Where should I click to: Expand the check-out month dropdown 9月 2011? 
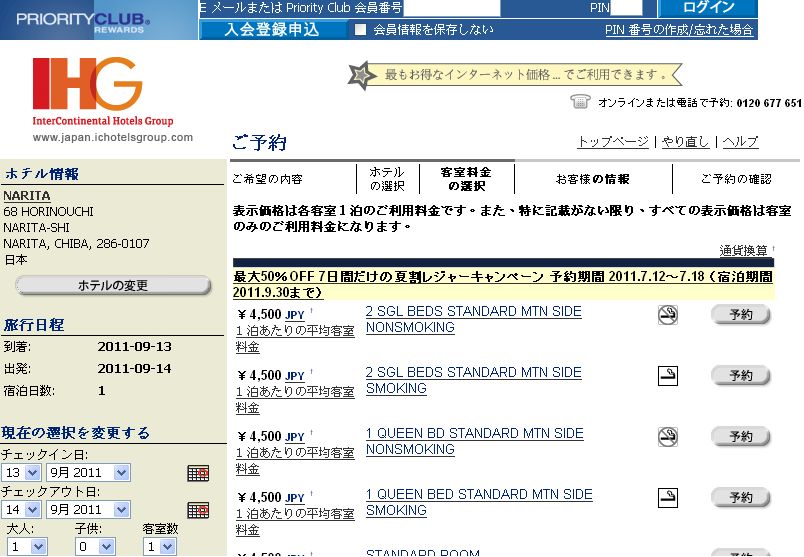coord(89,509)
